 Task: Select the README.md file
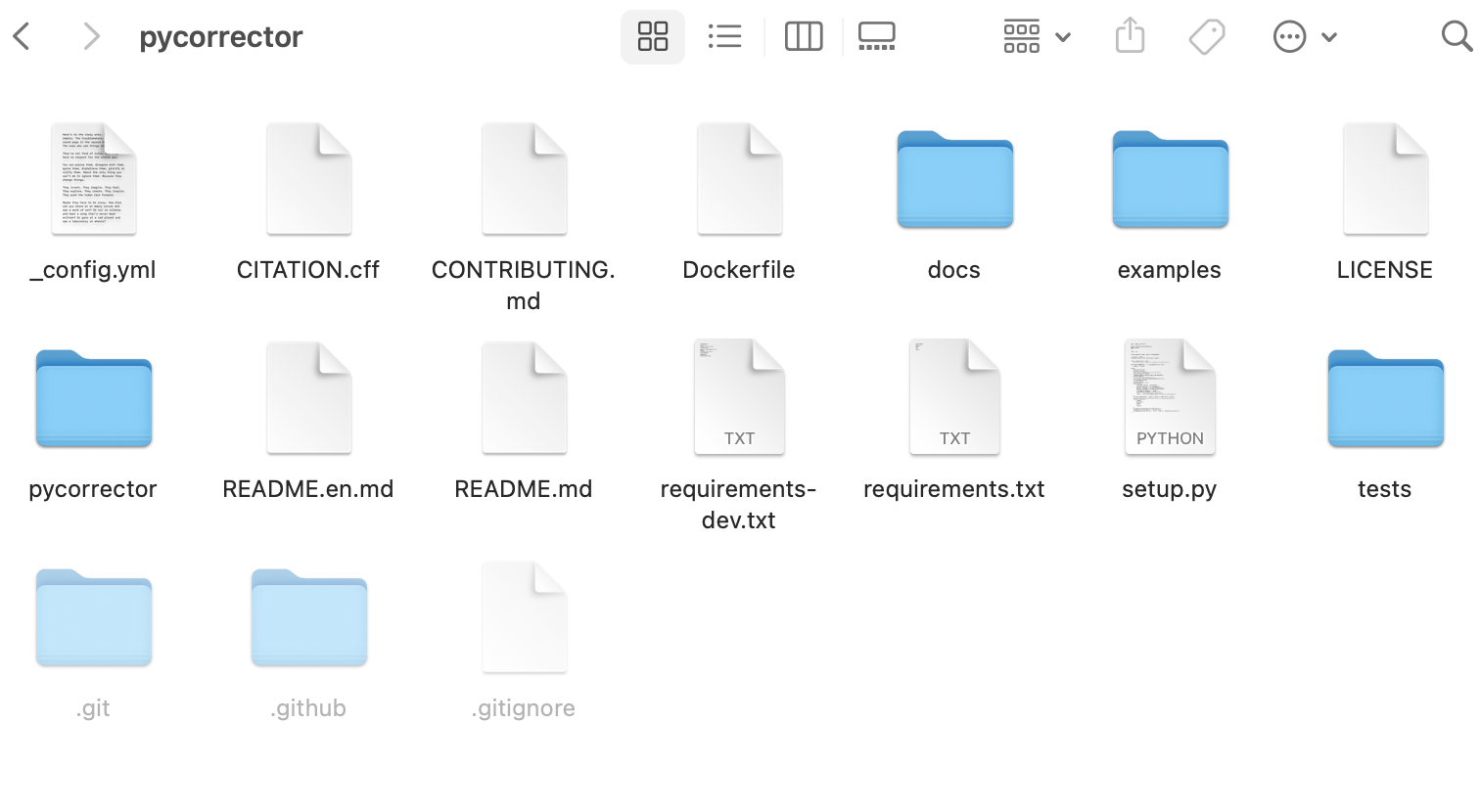click(x=524, y=396)
